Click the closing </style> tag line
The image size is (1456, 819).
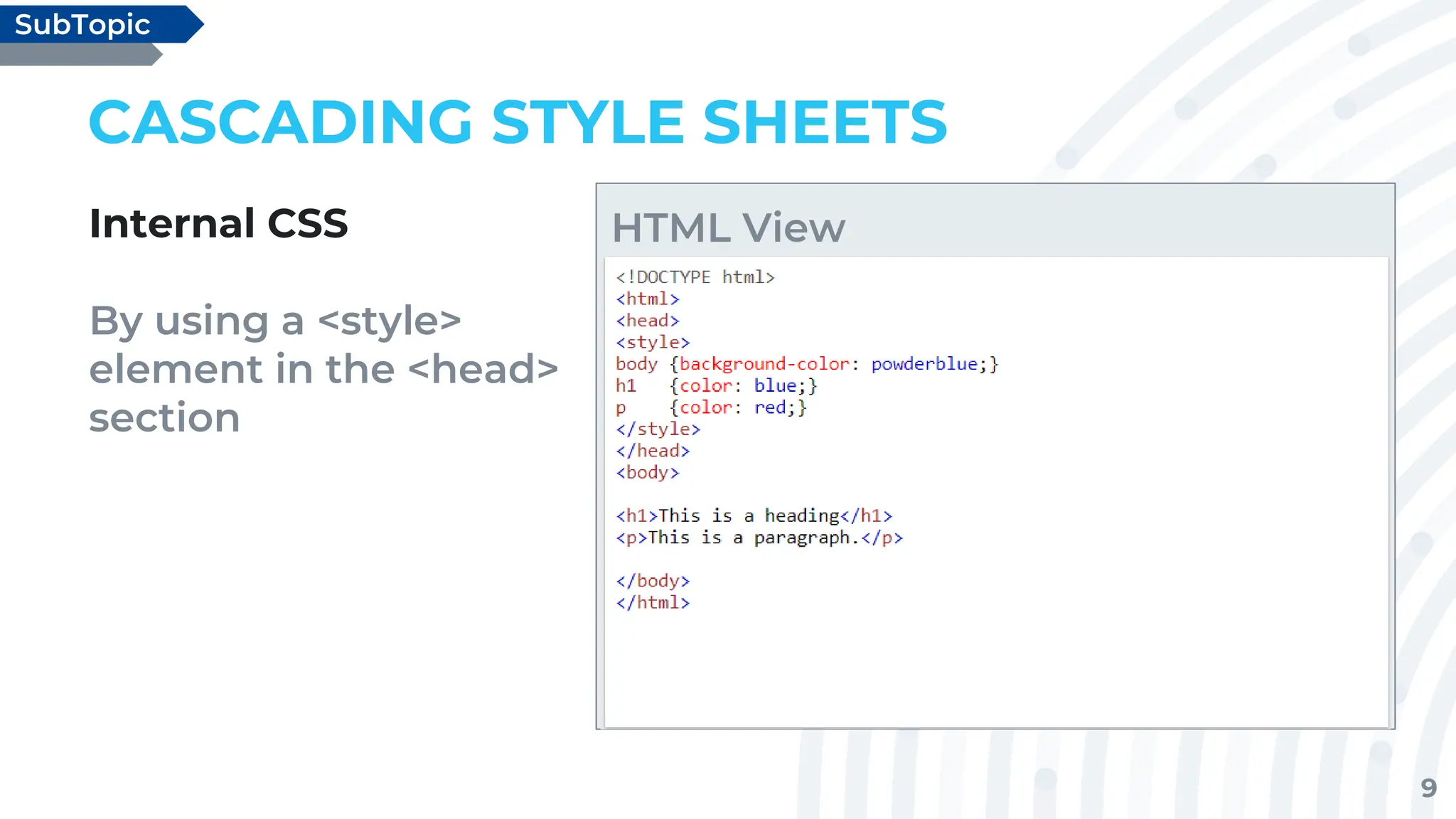click(658, 429)
